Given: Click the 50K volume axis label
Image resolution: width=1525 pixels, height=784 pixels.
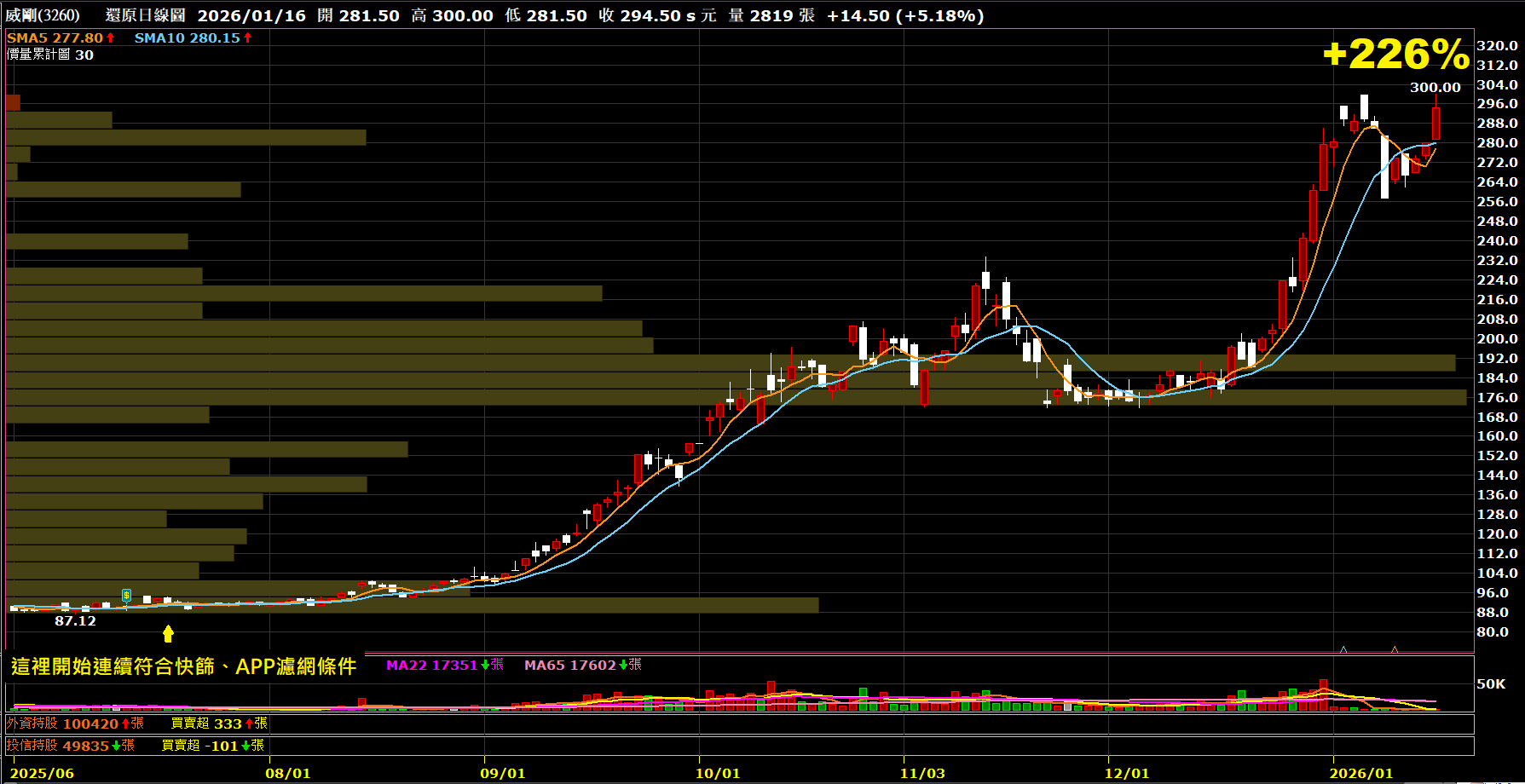Looking at the screenshot, I should tap(1492, 683).
